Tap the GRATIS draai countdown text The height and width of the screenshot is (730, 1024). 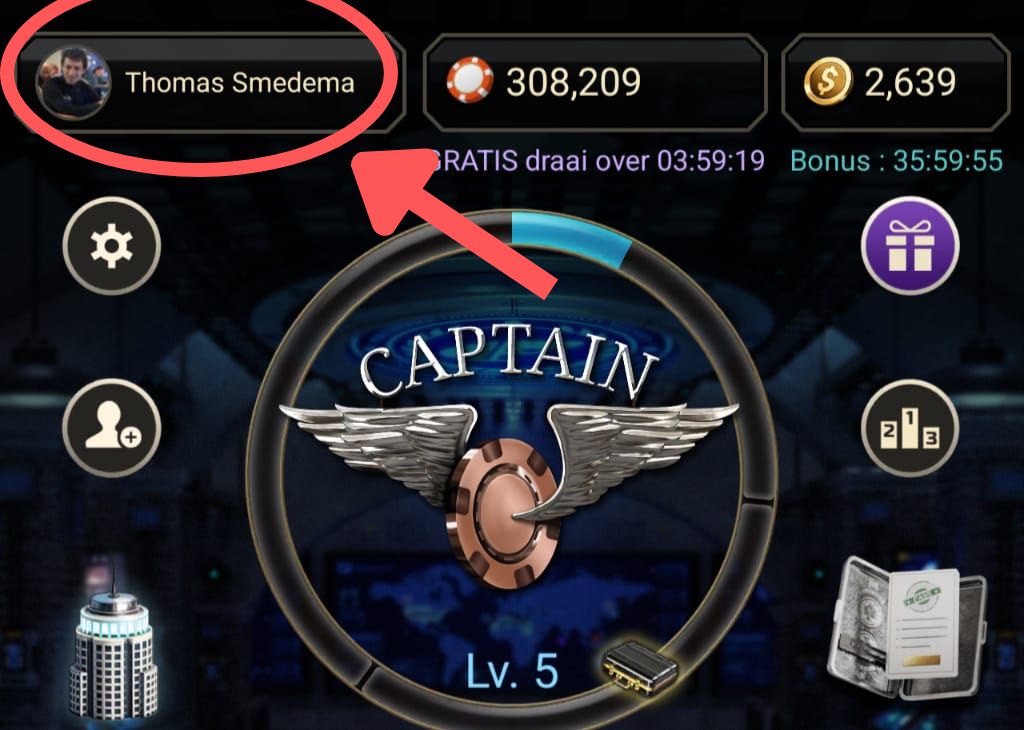tap(596, 160)
